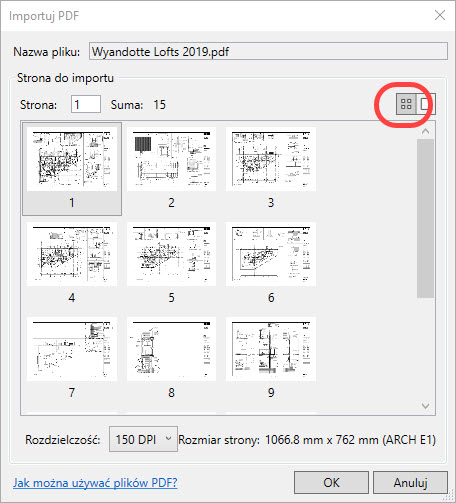This screenshot has height=503, width=456.
Task: Select page 8 thumbnail
Action: click(171, 359)
